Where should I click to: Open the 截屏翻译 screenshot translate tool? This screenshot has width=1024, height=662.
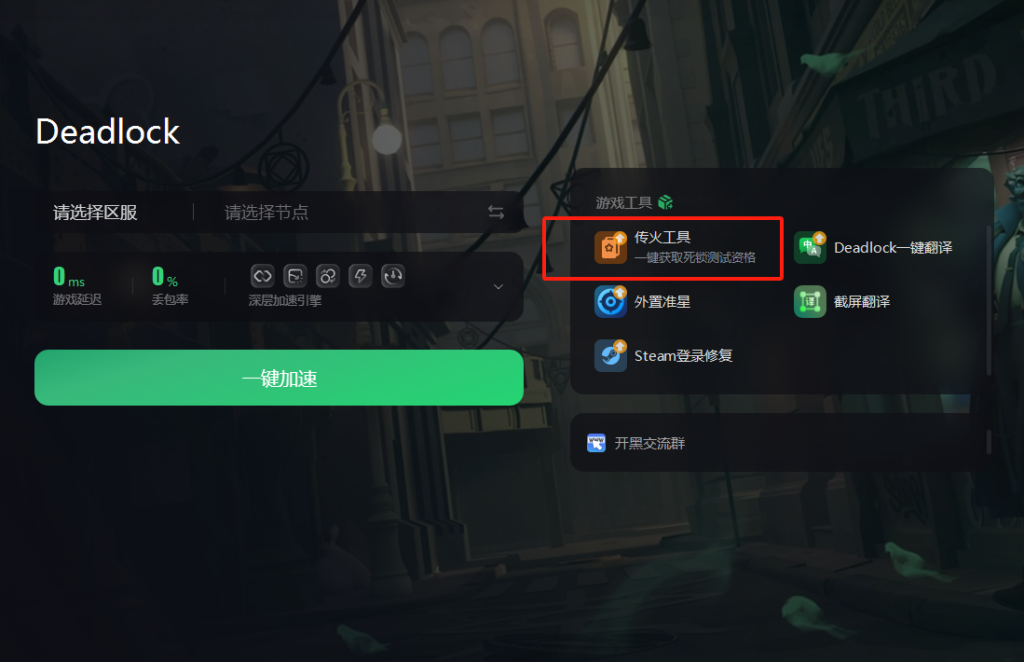[x=842, y=302]
